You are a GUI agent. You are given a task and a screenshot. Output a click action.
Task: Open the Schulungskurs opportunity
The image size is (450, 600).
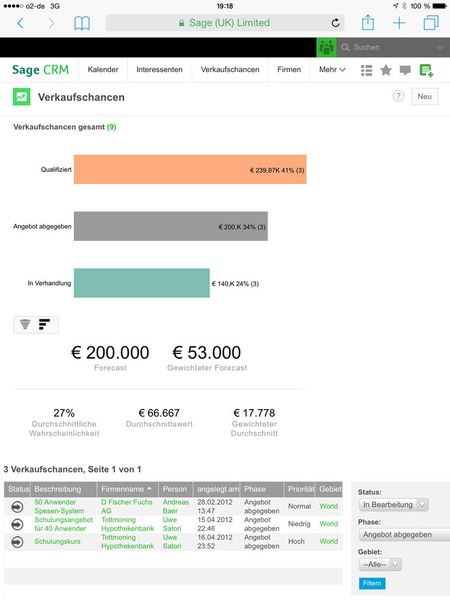[57, 541]
